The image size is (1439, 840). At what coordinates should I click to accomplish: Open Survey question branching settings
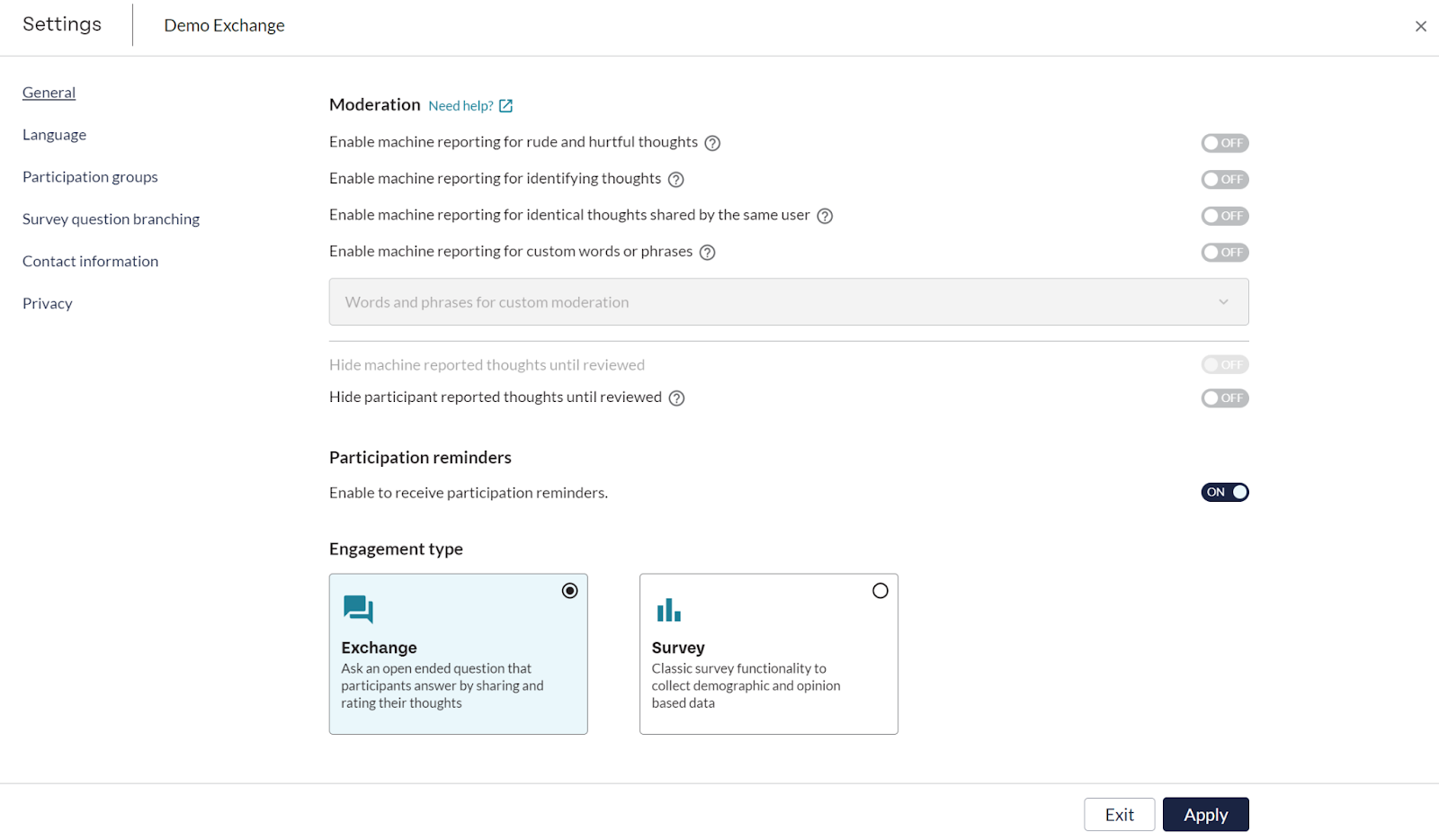[111, 219]
